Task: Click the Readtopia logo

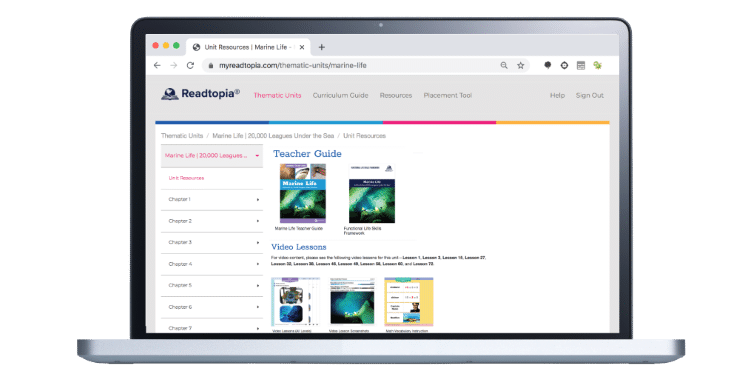Action: coord(200,94)
